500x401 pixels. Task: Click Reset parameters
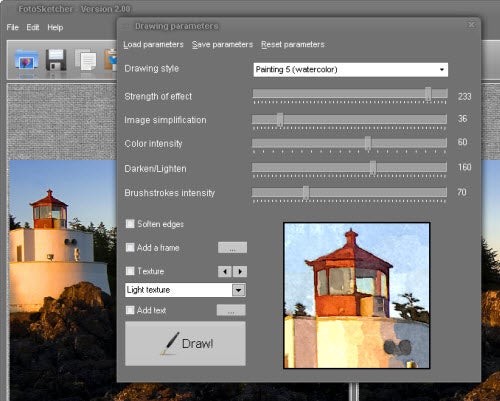293,44
